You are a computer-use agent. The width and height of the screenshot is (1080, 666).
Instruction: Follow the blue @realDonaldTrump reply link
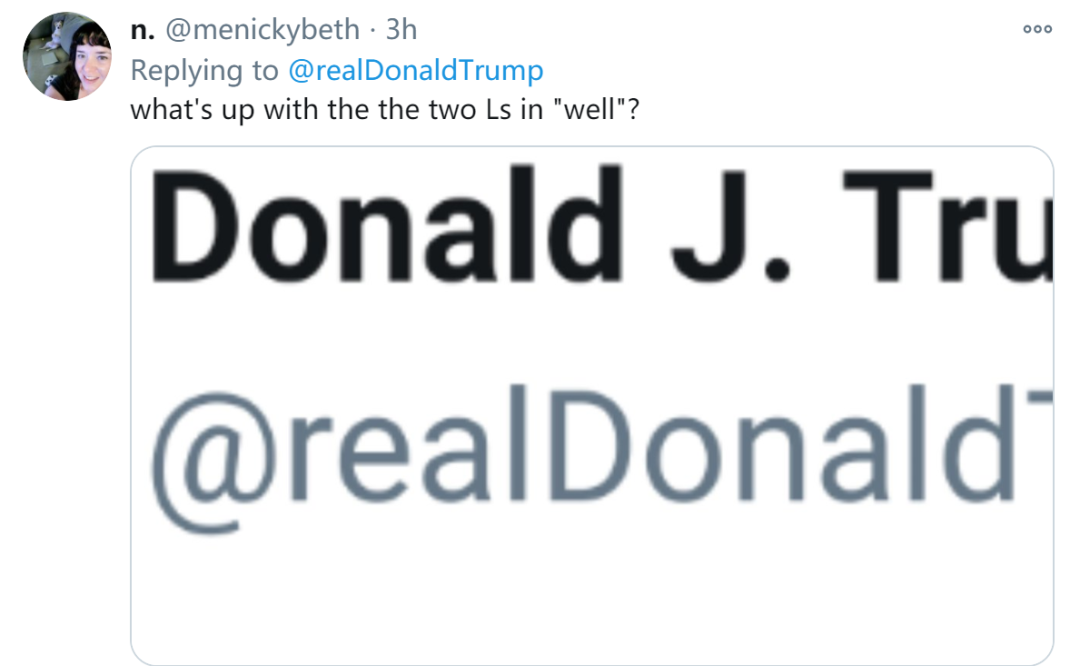coord(415,70)
